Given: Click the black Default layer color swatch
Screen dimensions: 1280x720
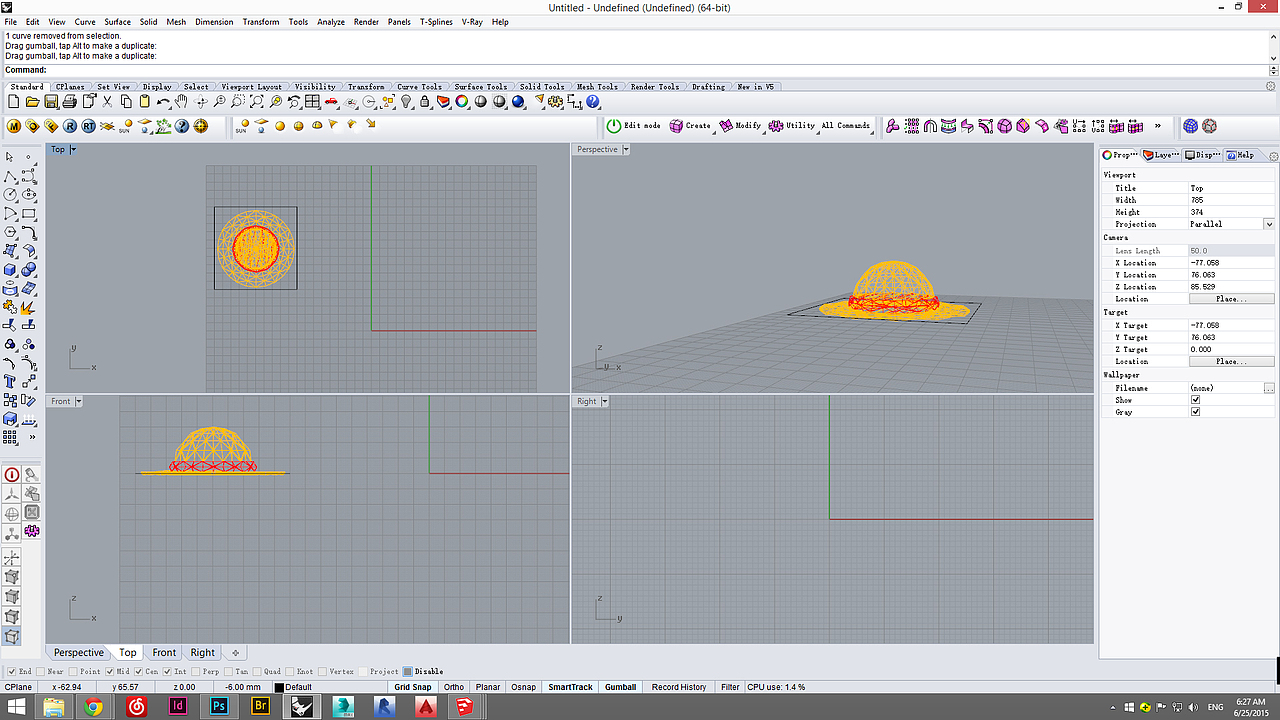Looking at the screenshot, I should point(279,688).
